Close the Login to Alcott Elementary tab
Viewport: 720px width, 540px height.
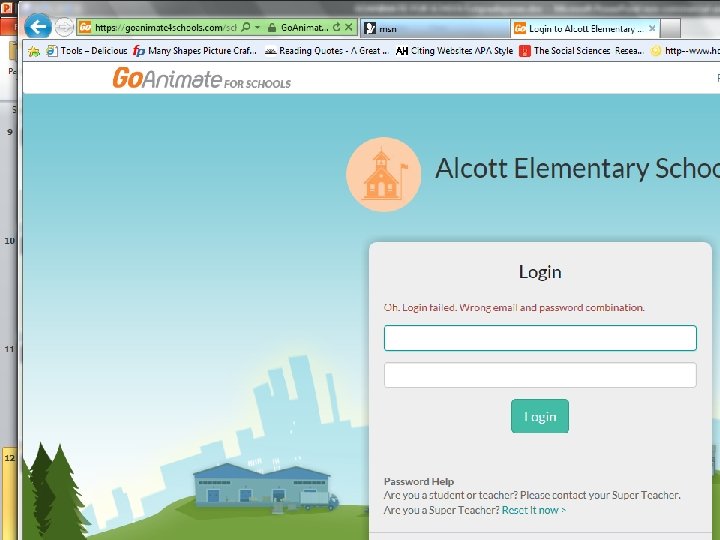(x=652, y=28)
